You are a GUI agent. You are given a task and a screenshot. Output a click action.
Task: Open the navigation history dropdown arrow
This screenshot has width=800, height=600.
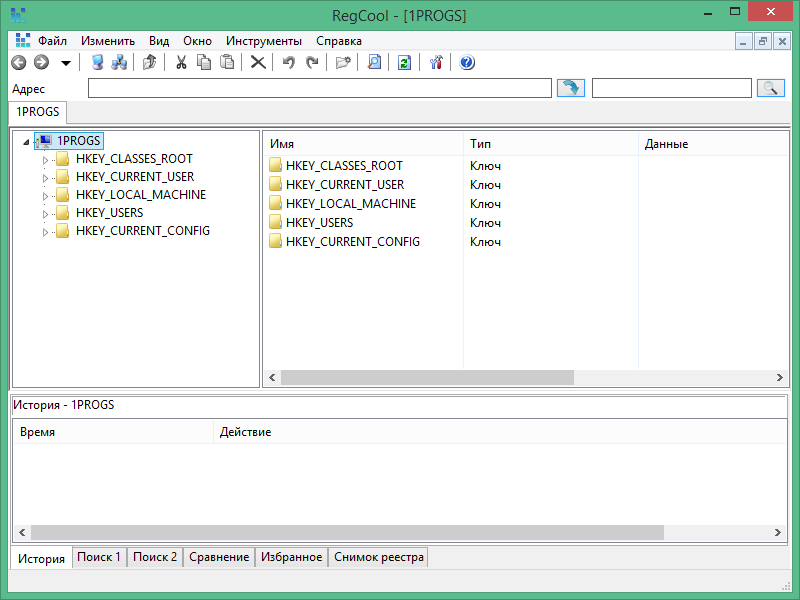click(x=66, y=63)
